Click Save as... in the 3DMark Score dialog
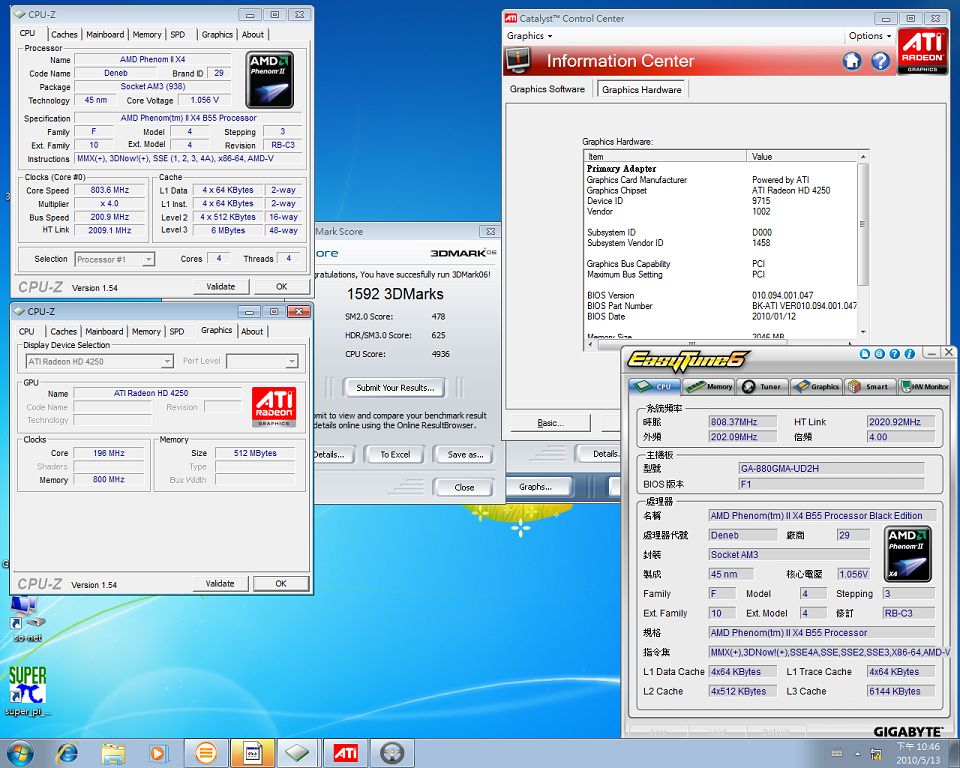Screen dimensions: 960x768 465,454
